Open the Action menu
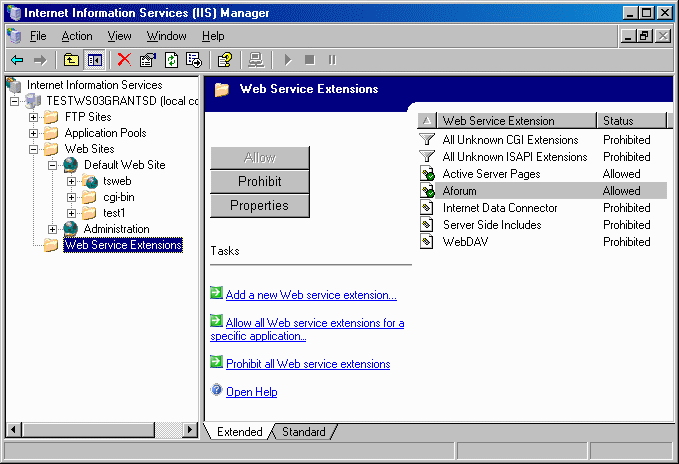679x464 pixels. (77, 36)
